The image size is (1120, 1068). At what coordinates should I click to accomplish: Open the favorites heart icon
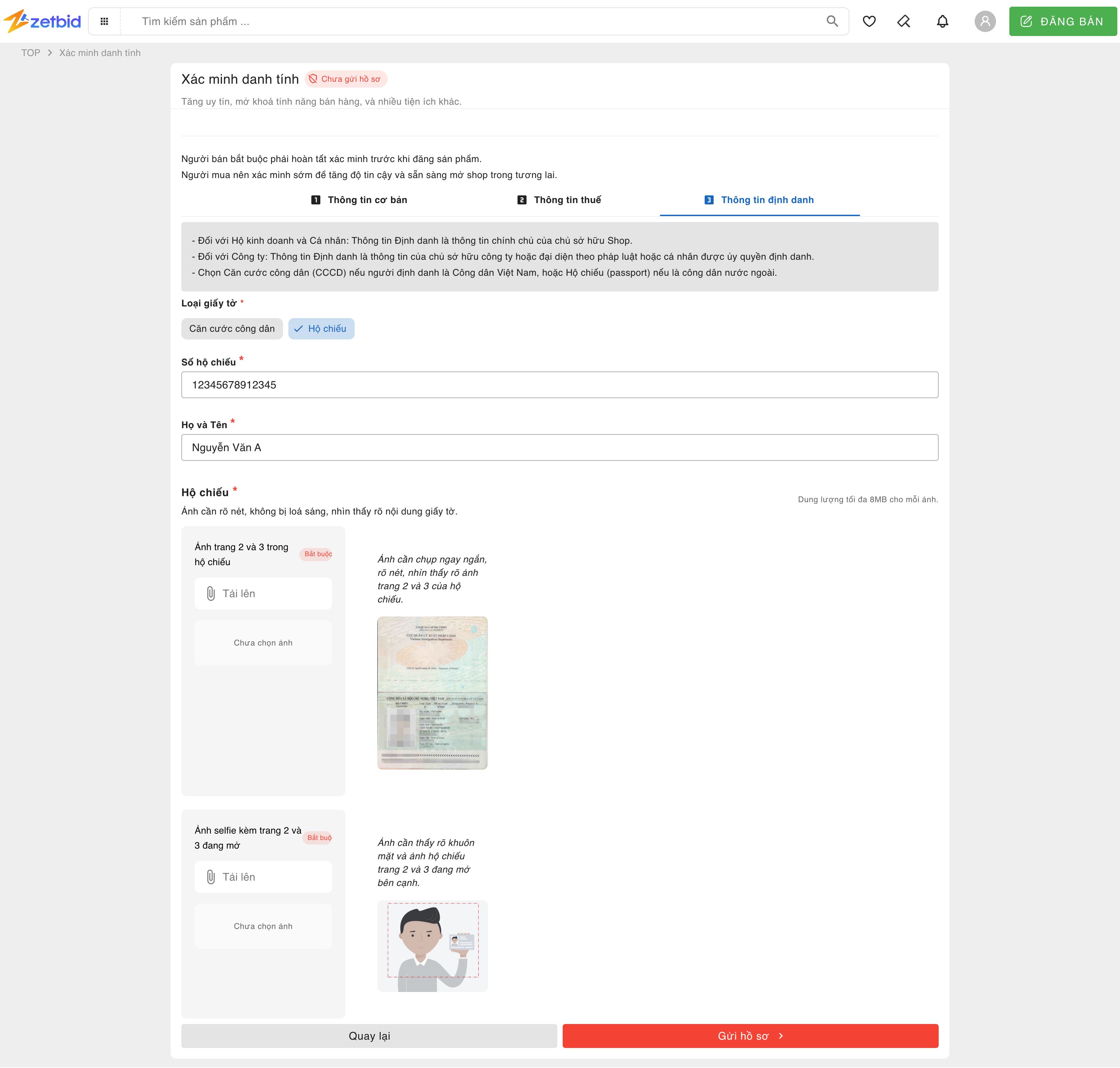(x=869, y=22)
